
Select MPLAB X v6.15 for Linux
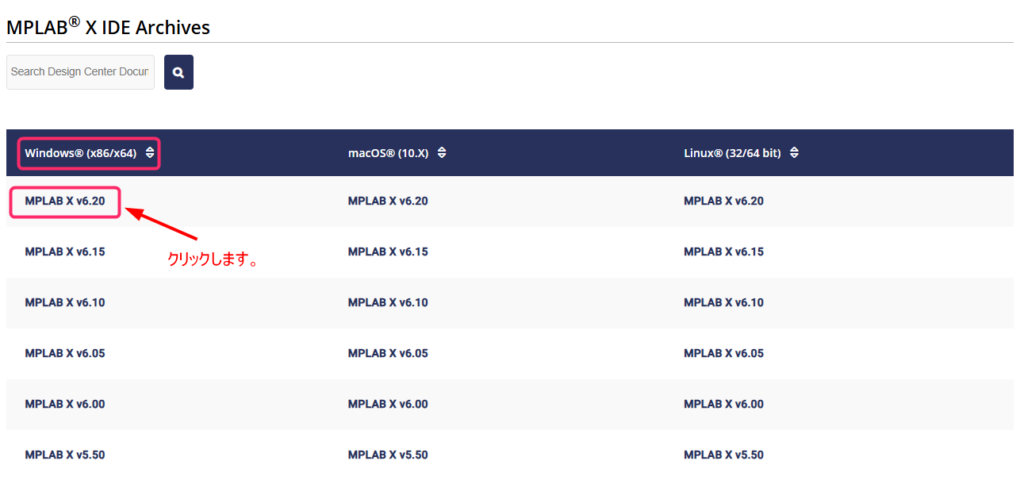pos(723,252)
